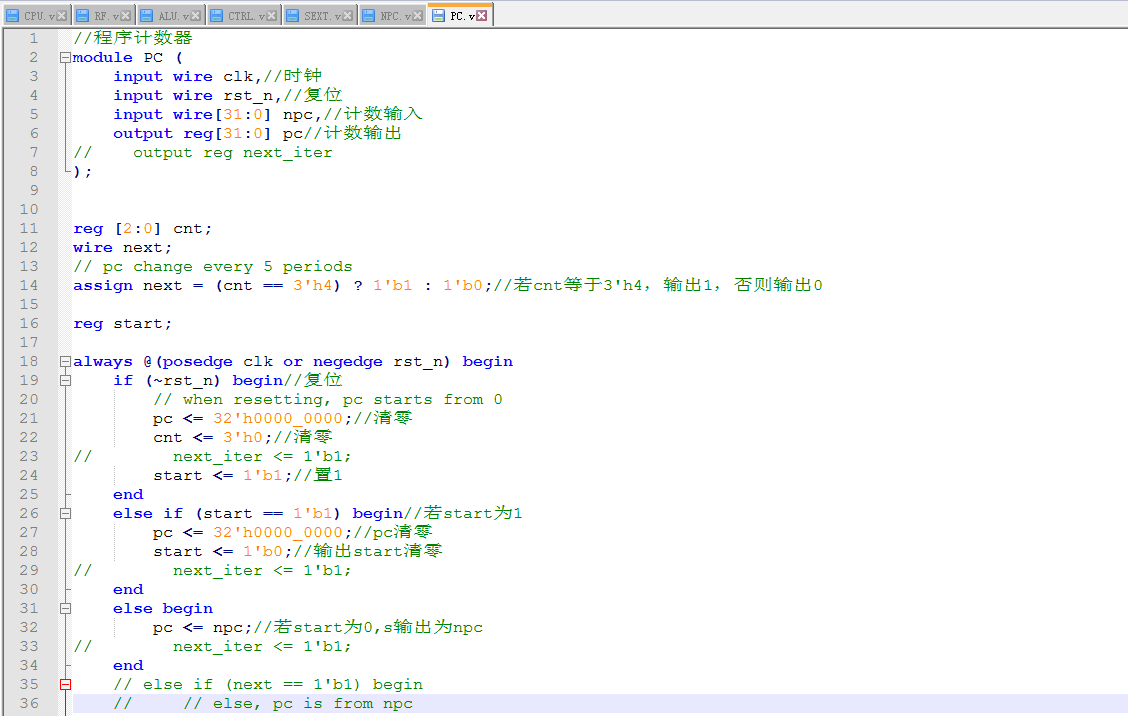The image size is (1128, 716).
Task: Click 'npc' in the input wire[31:0] declaration
Action: pos(298,114)
